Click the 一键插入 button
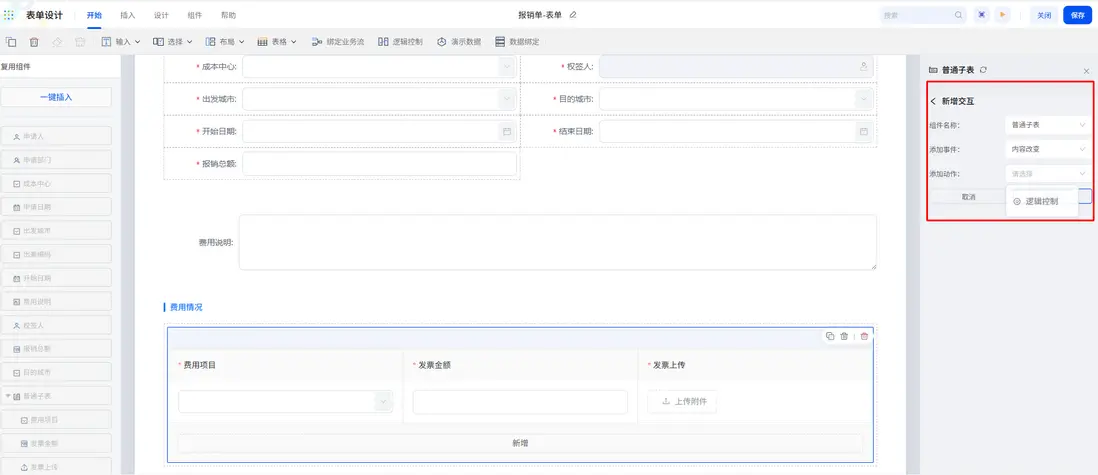 [56, 97]
